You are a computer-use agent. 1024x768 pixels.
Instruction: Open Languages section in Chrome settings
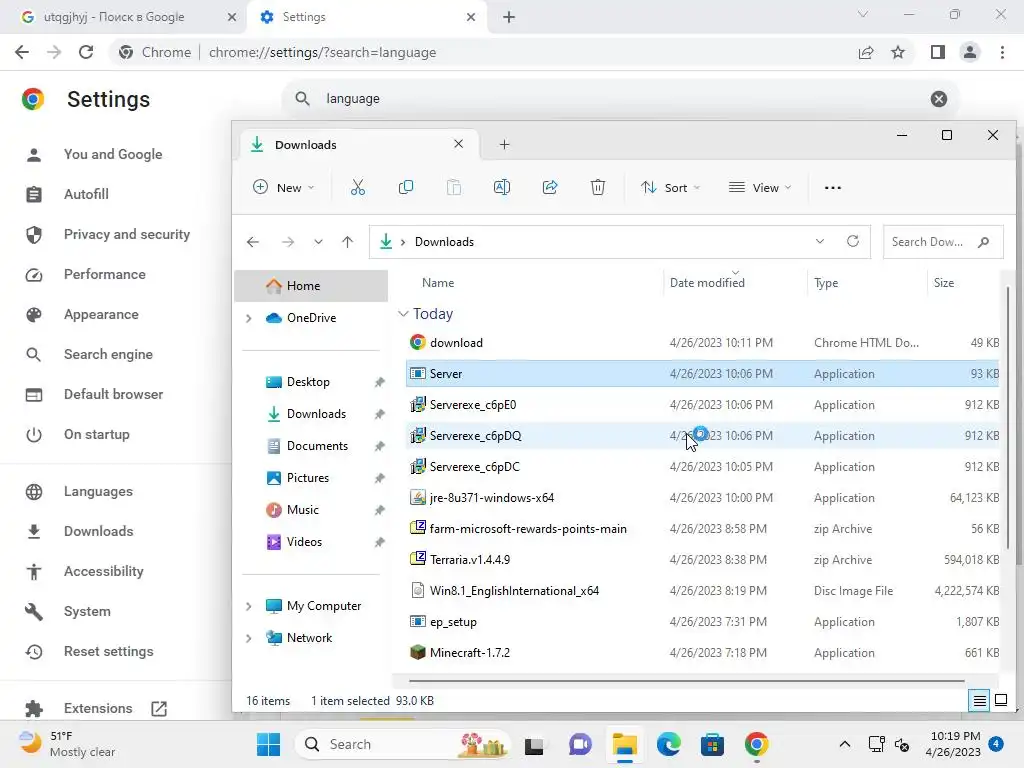(98, 491)
